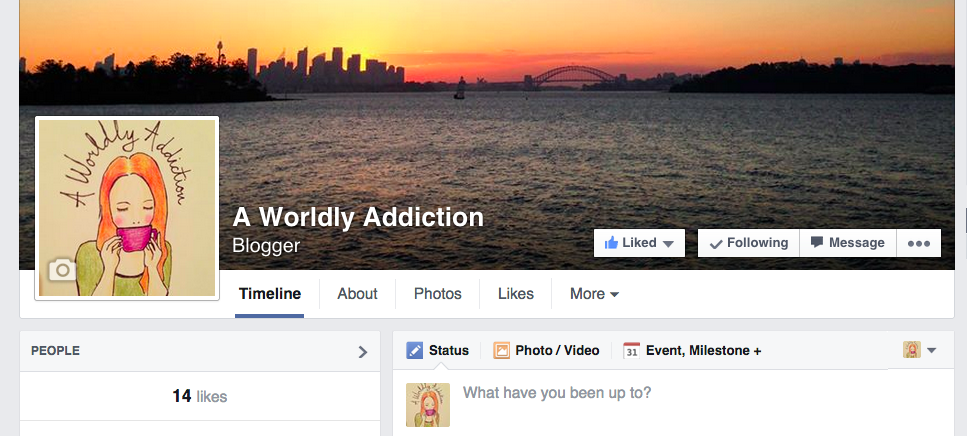
Task: Click the speech bubble Message icon
Action: tap(817, 242)
